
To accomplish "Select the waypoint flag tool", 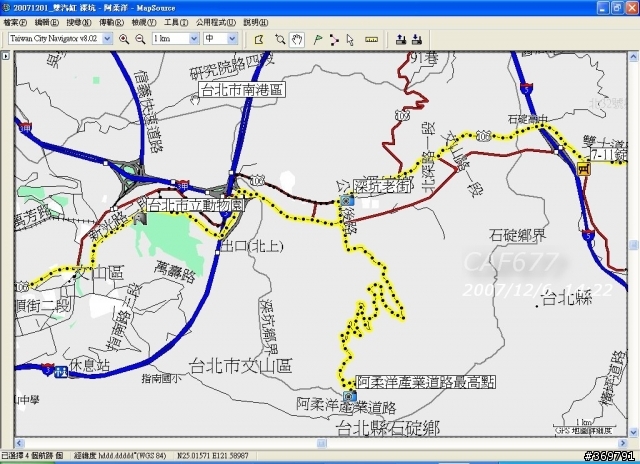I will tap(318, 40).
